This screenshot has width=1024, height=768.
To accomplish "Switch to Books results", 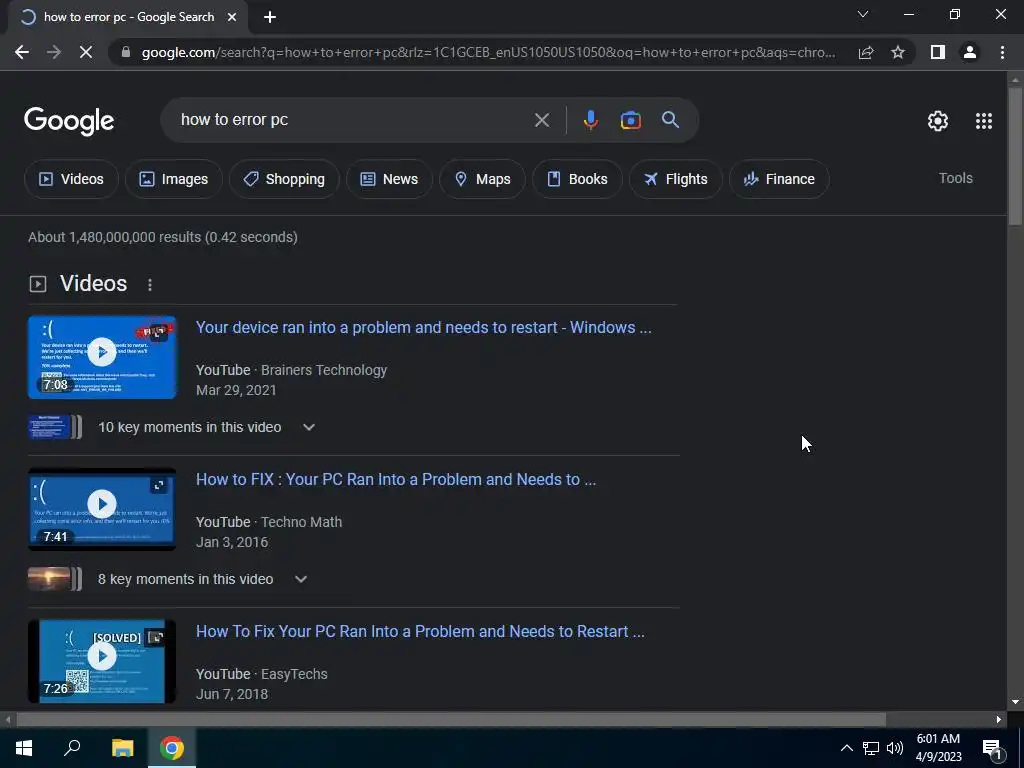I will pos(577,179).
